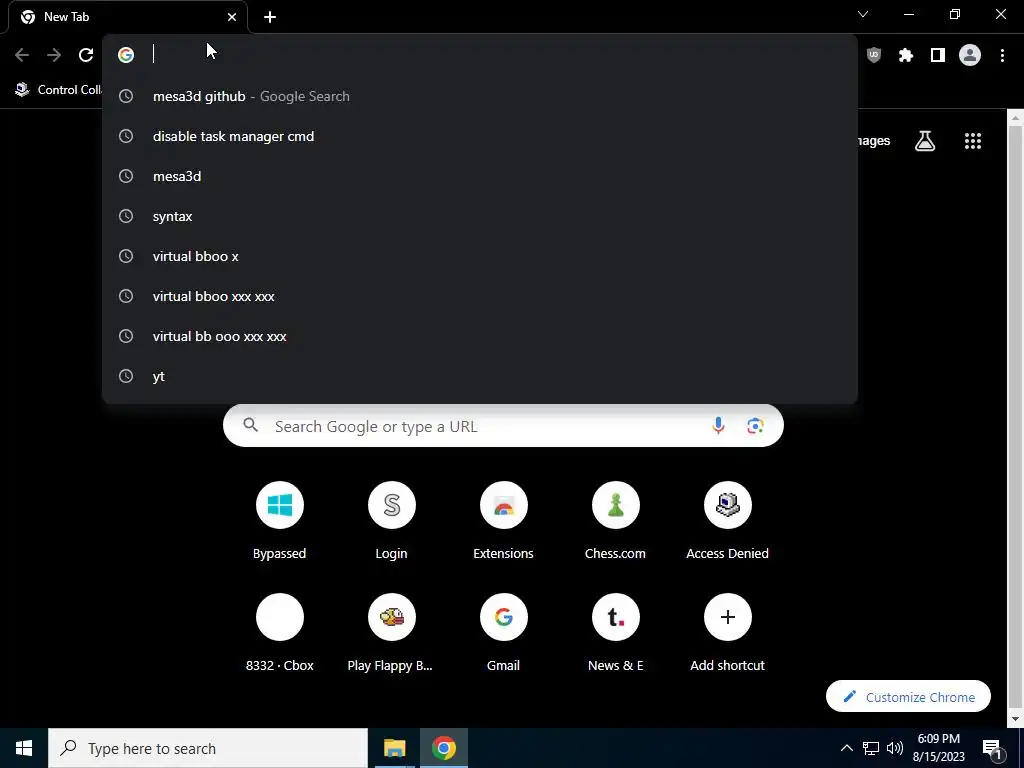Viewport: 1024px width, 768px height.
Task: Open the Search Labs flask icon
Action: (x=925, y=141)
